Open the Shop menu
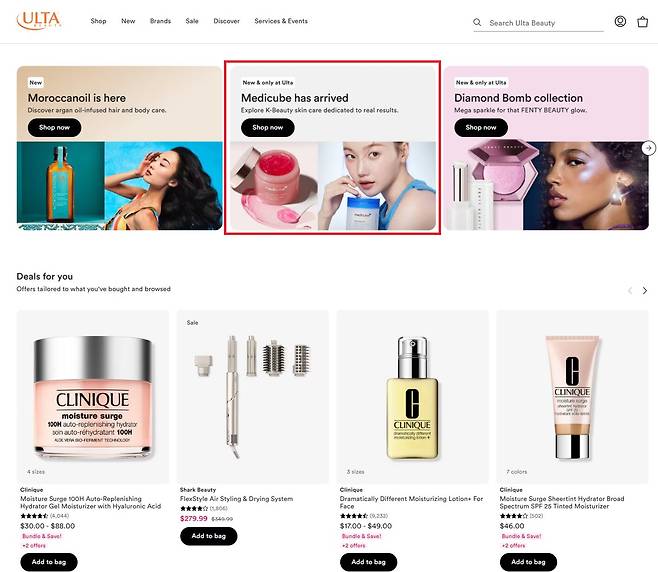Viewport: 658px width, 572px height. tap(98, 21)
